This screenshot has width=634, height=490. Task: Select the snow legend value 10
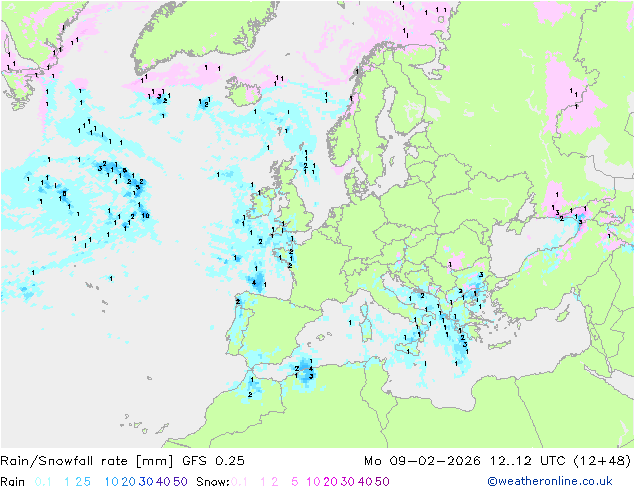point(313,482)
